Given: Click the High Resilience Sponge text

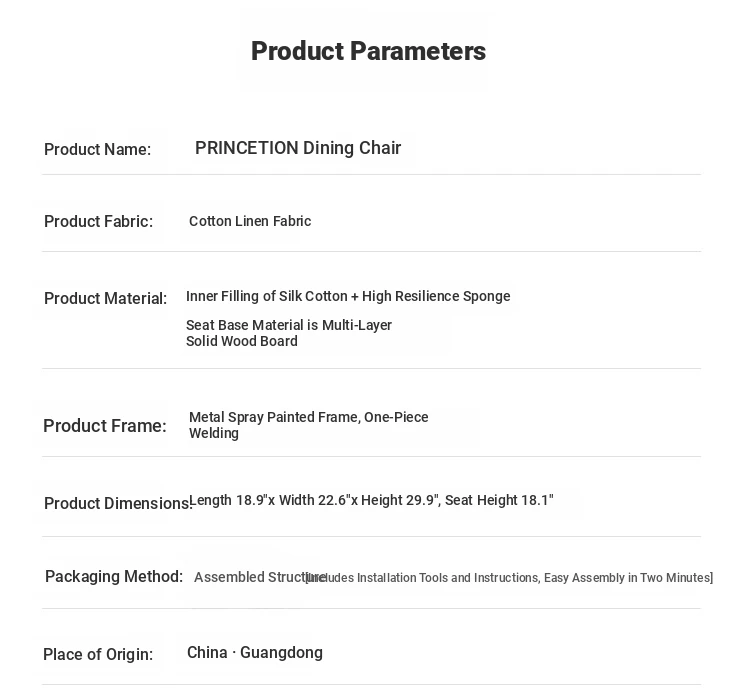Looking at the screenshot, I should 436,296.
